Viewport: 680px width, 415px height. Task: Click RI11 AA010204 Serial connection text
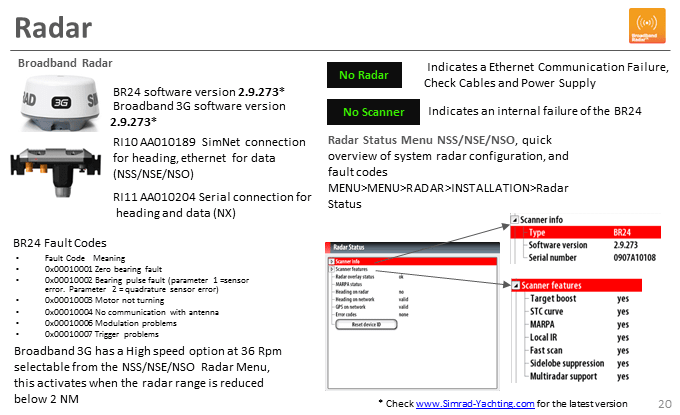212,205
